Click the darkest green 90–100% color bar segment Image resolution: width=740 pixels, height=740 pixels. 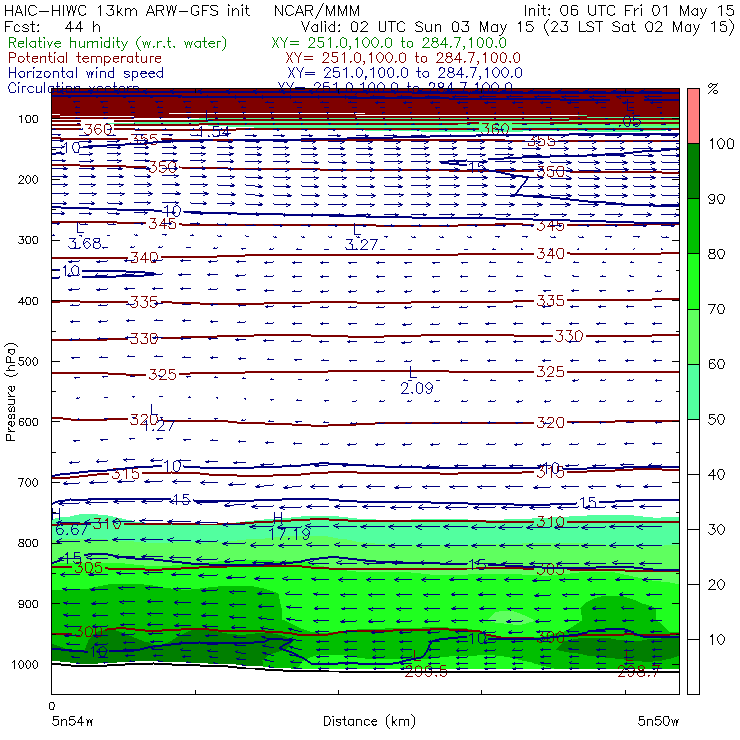tap(693, 171)
